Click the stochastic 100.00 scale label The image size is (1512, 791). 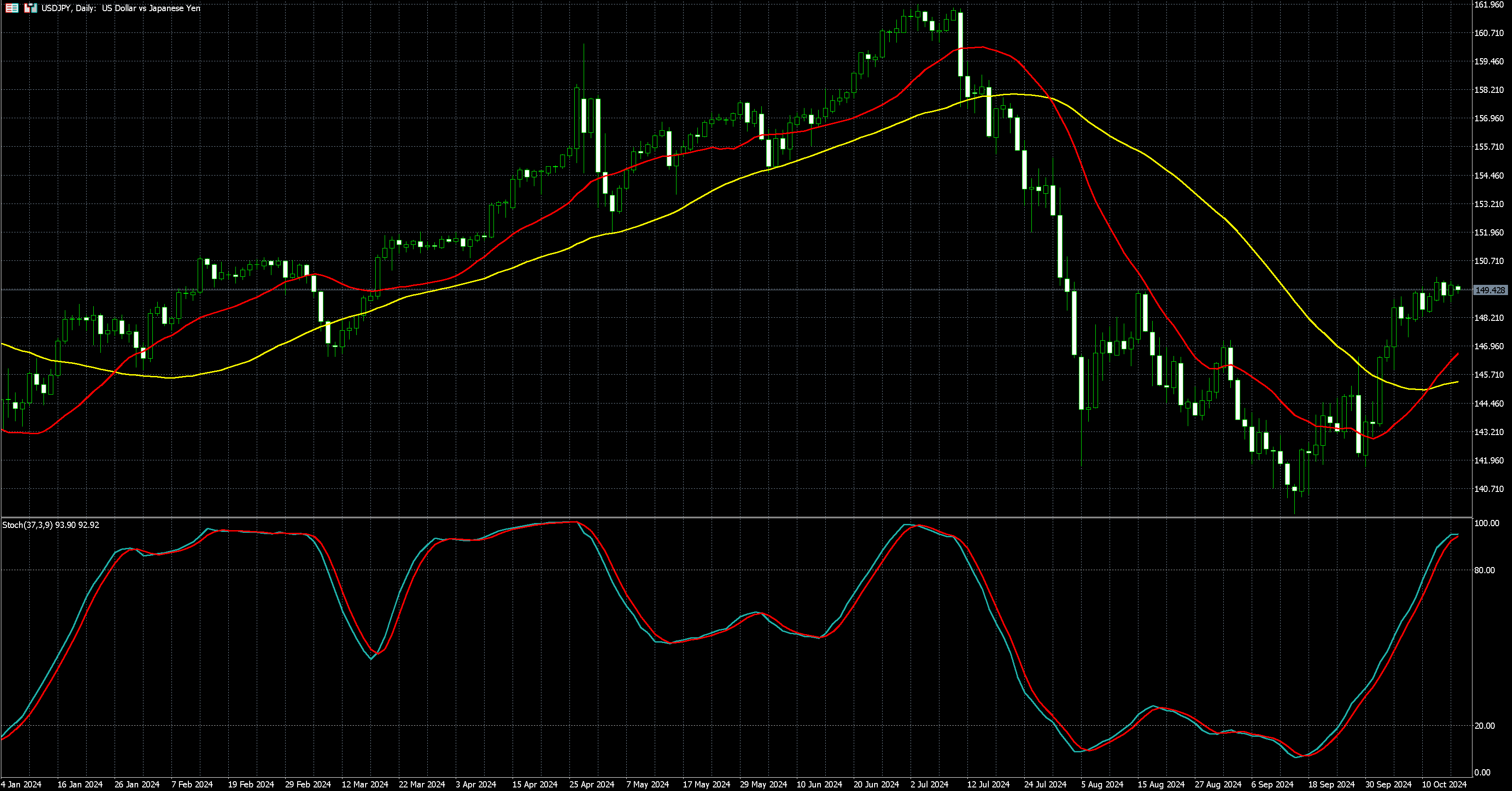point(1486,523)
